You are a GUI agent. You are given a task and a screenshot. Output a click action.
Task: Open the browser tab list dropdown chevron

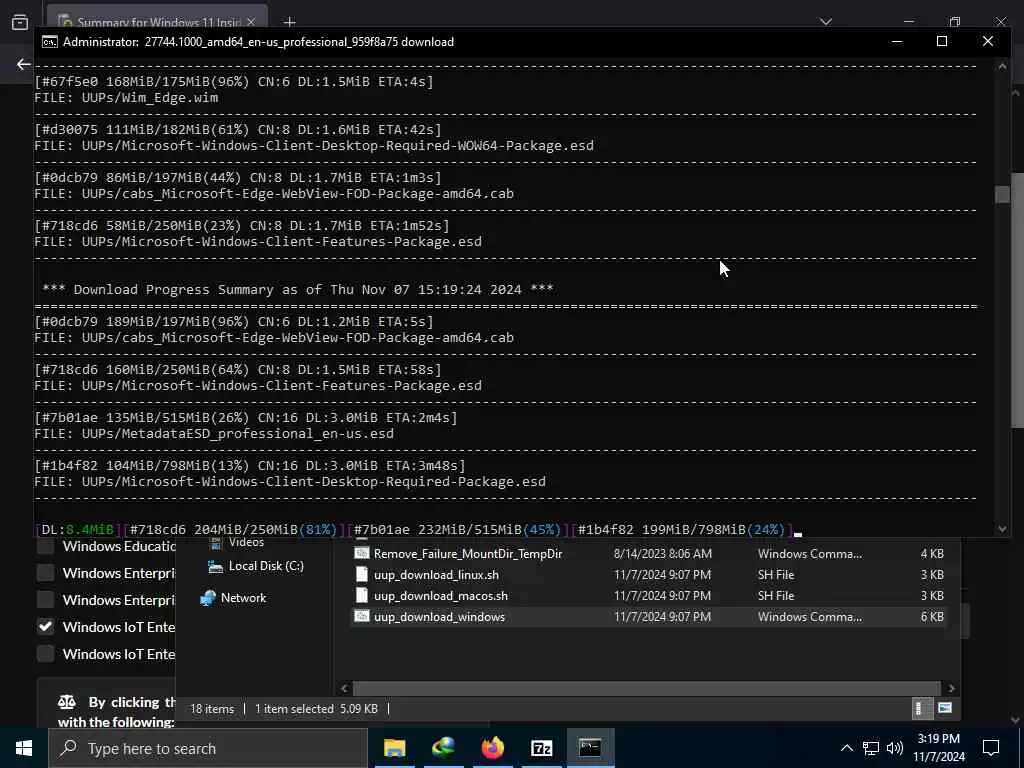point(826,22)
